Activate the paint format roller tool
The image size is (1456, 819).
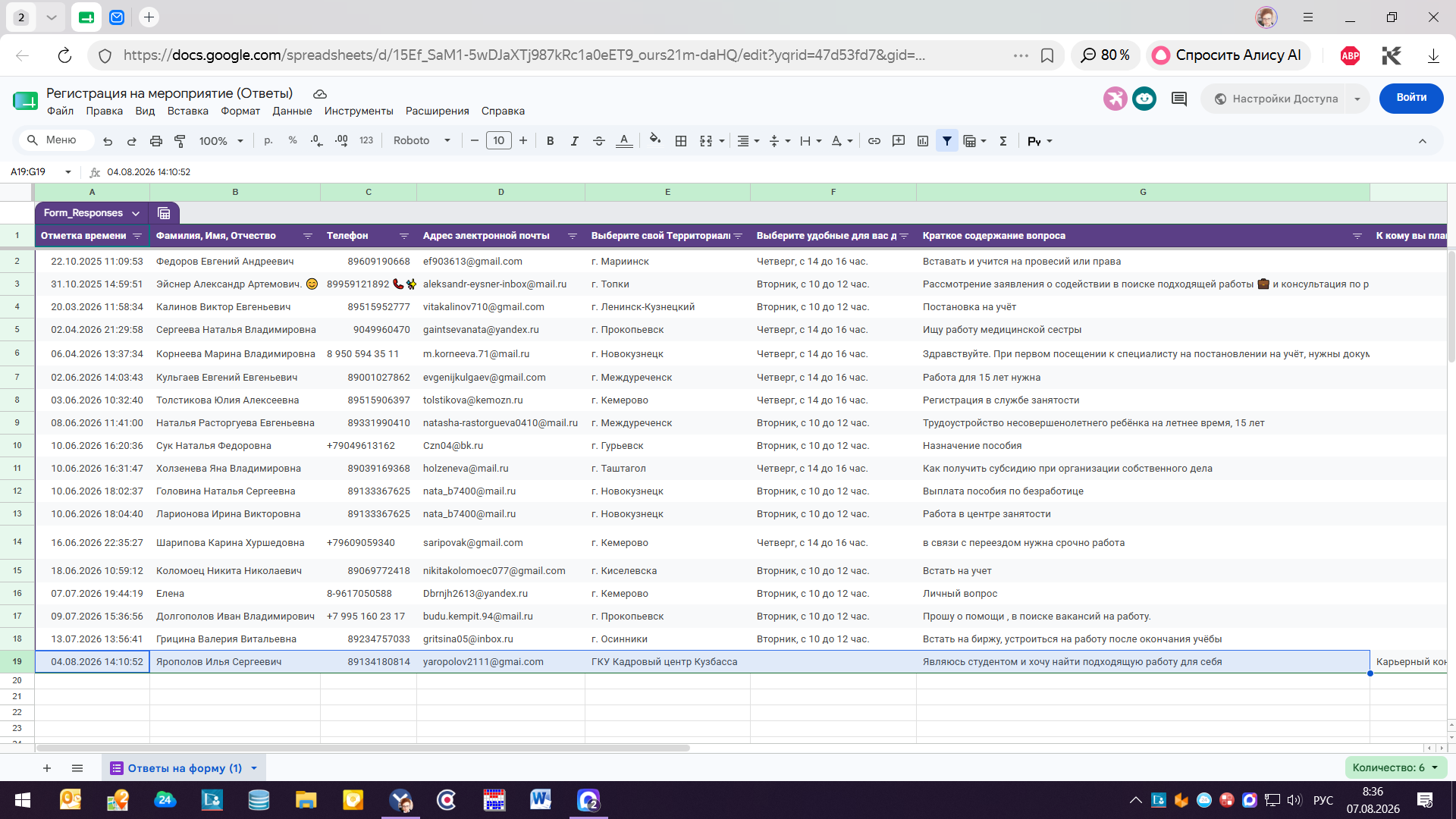[180, 141]
